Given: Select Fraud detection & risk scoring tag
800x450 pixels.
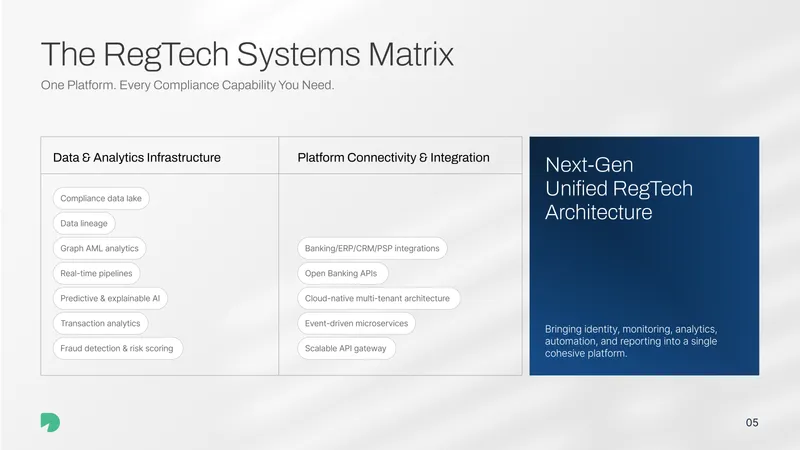Looking at the screenshot, I should tap(117, 348).
